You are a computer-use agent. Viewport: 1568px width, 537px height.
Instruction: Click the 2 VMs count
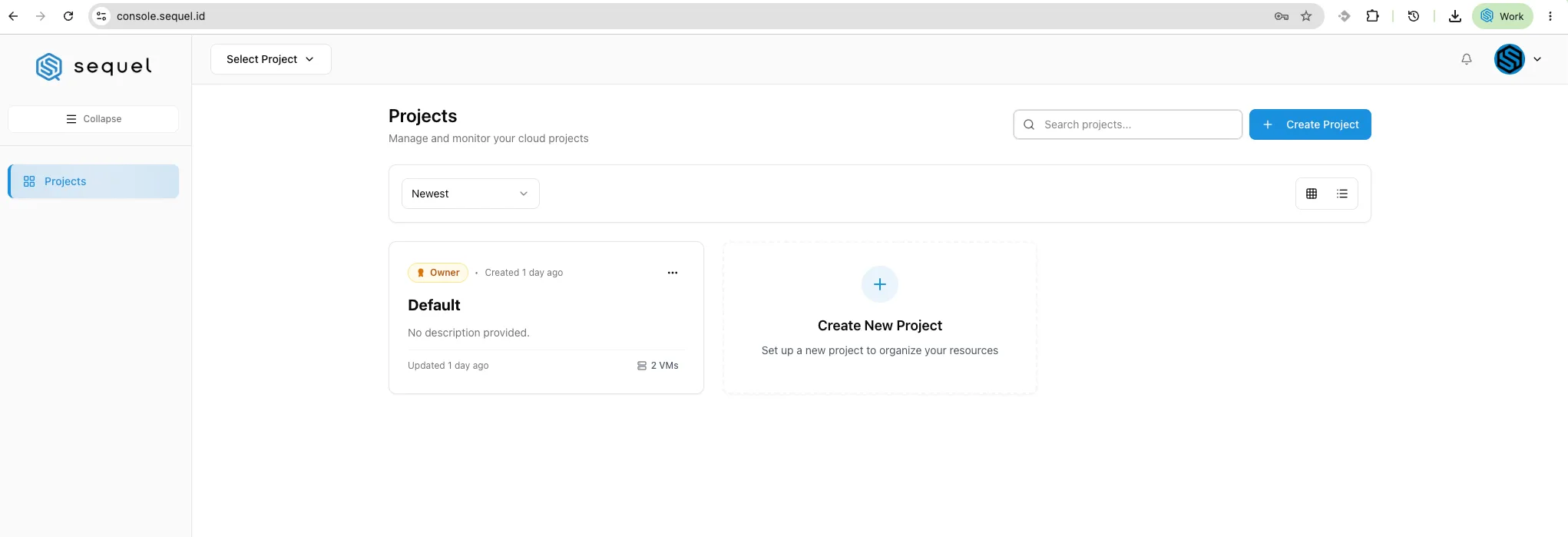point(658,366)
